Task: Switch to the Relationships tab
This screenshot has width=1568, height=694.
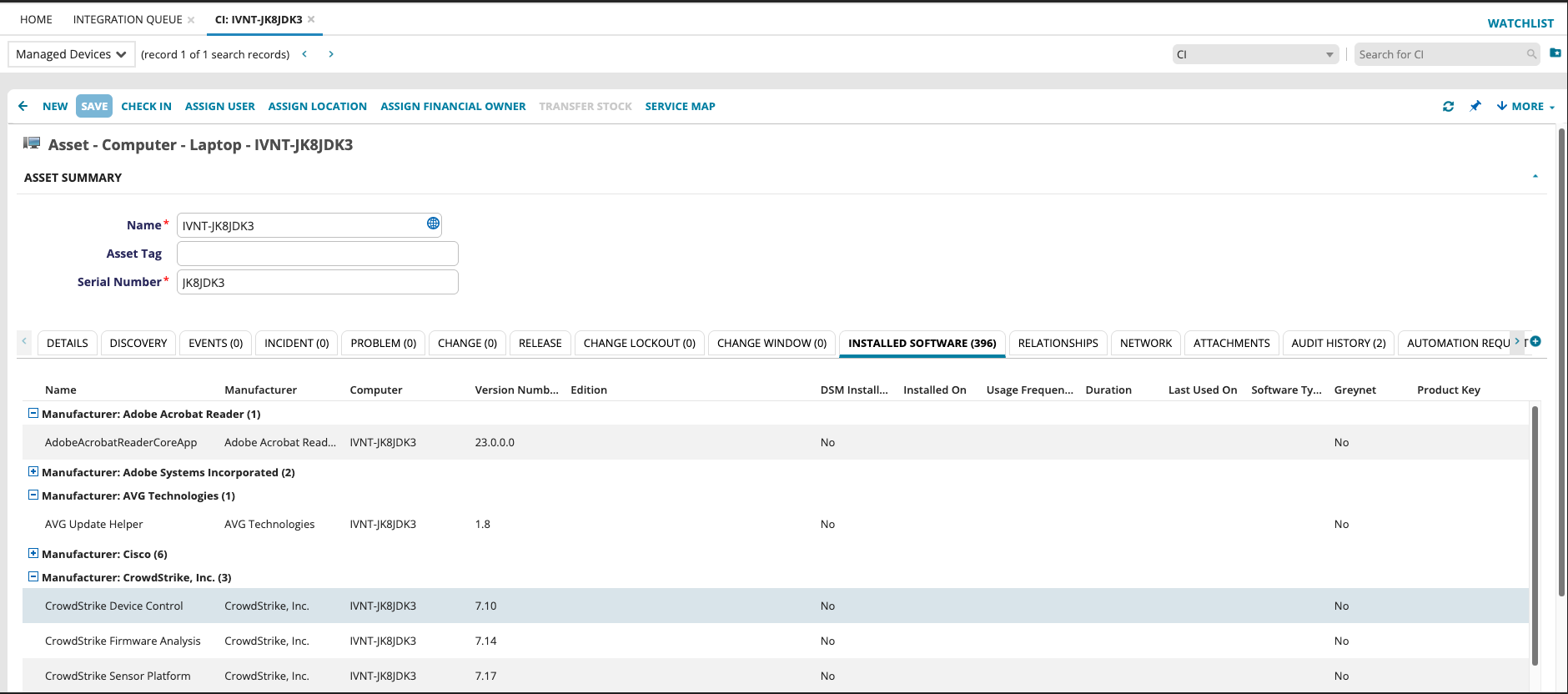Action: click(x=1058, y=343)
